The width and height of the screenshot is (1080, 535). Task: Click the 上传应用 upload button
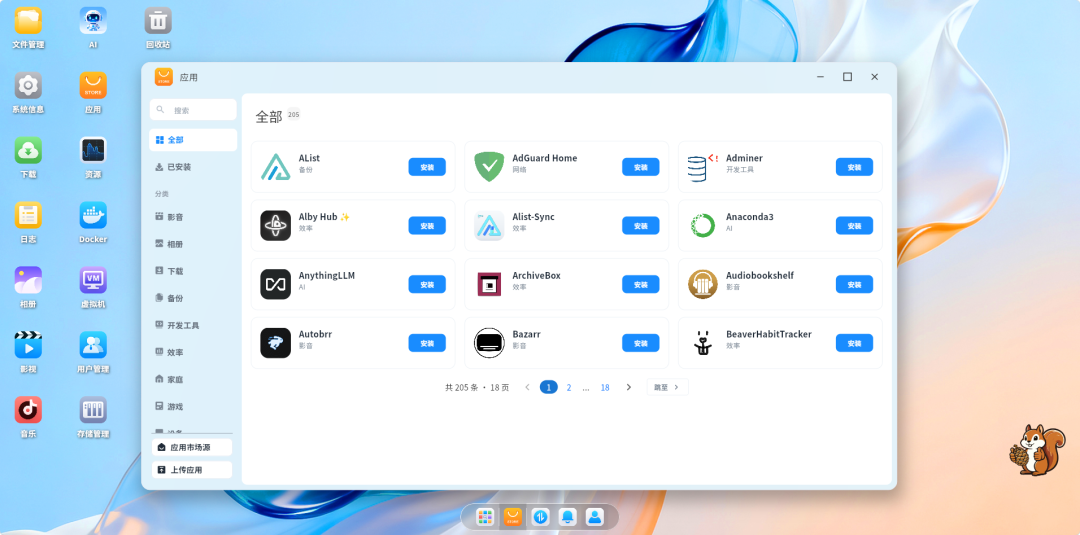coord(192,470)
